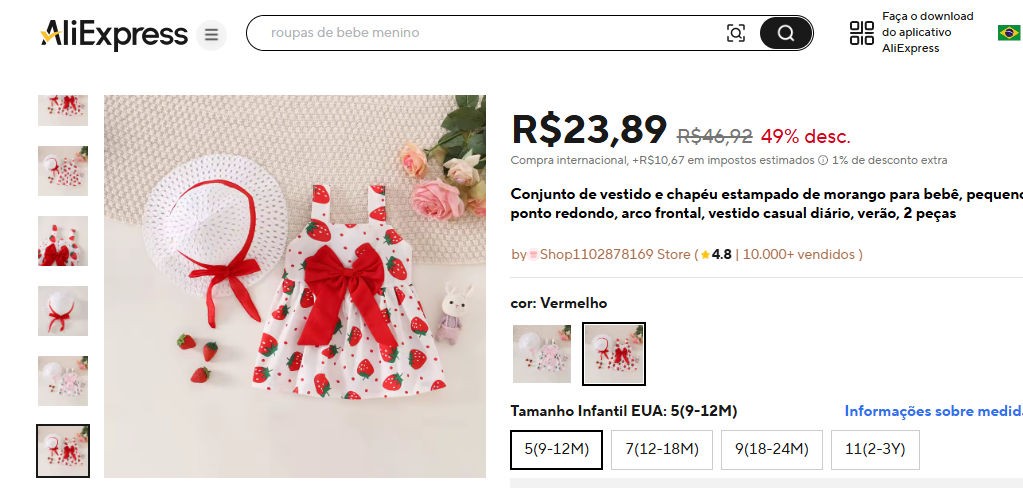Select the red Vermelho color swatch
The image size is (1023, 488).
coord(614,354)
